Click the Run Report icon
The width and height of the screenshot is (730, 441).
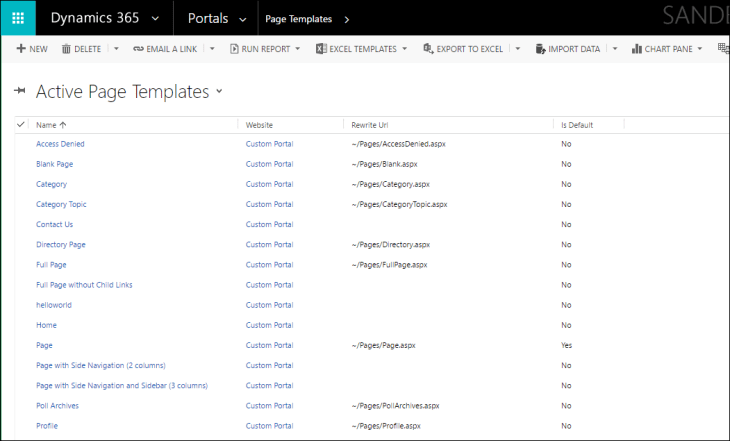pyautogui.click(x=234, y=49)
